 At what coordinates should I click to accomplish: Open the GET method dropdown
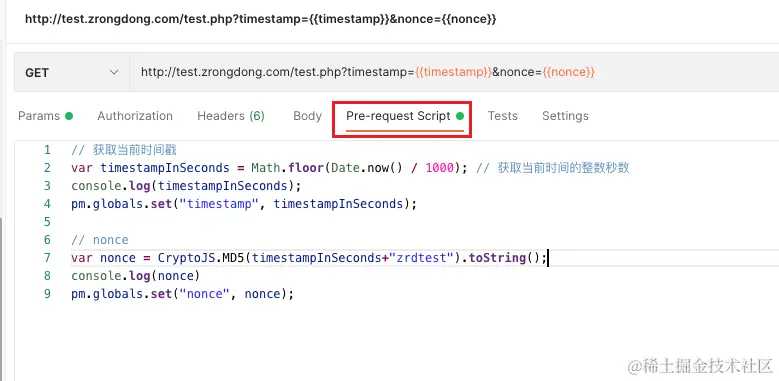pyautogui.click(x=72, y=73)
